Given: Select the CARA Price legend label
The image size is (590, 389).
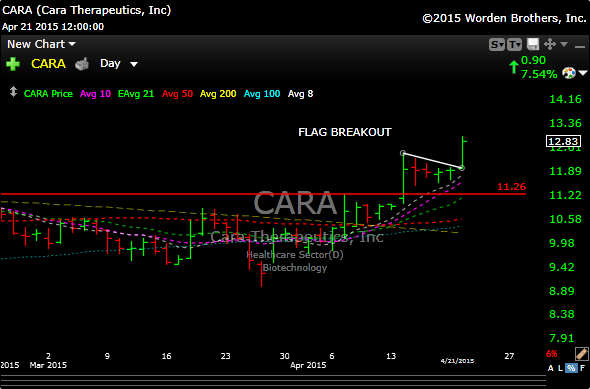Looking at the screenshot, I should pos(48,94).
